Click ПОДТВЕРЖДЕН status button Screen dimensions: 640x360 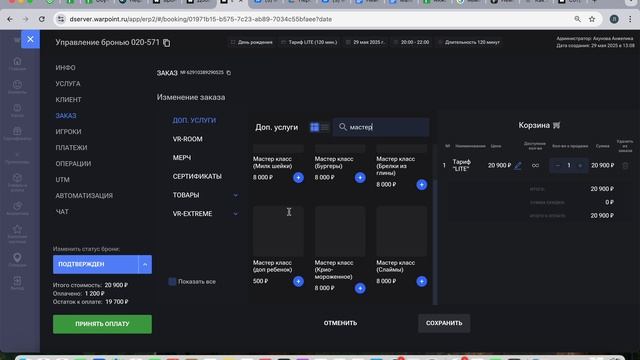tap(96, 264)
